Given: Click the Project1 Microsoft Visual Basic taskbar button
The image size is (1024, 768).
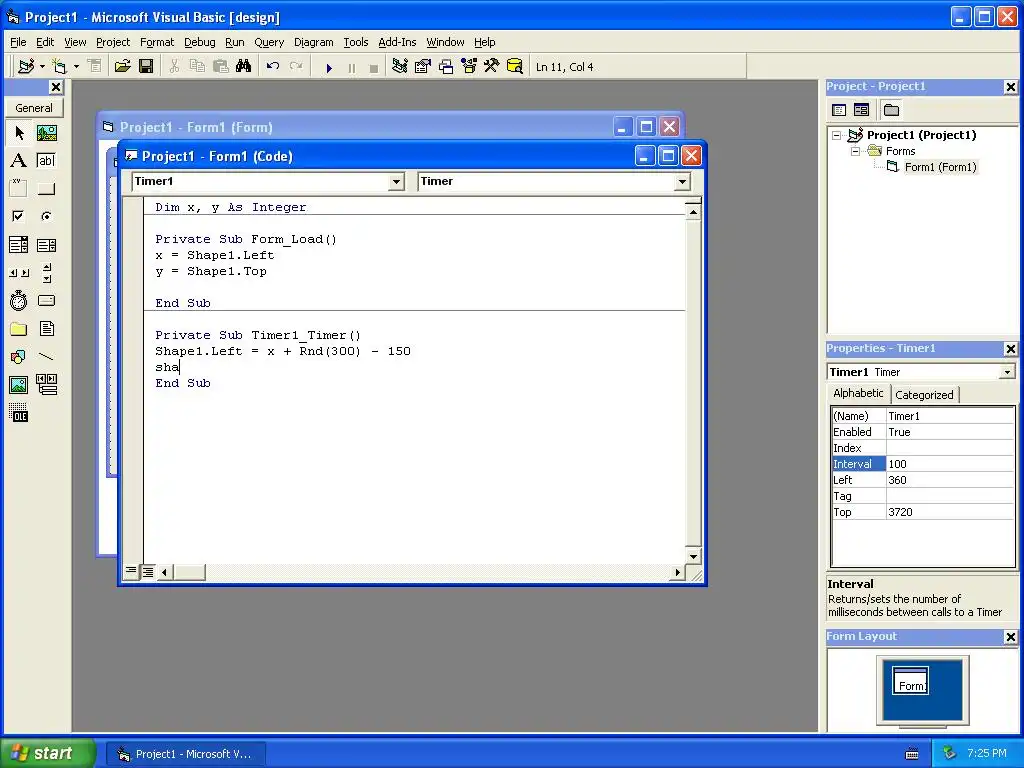Looking at the screenshot, I should coord(186,754).
